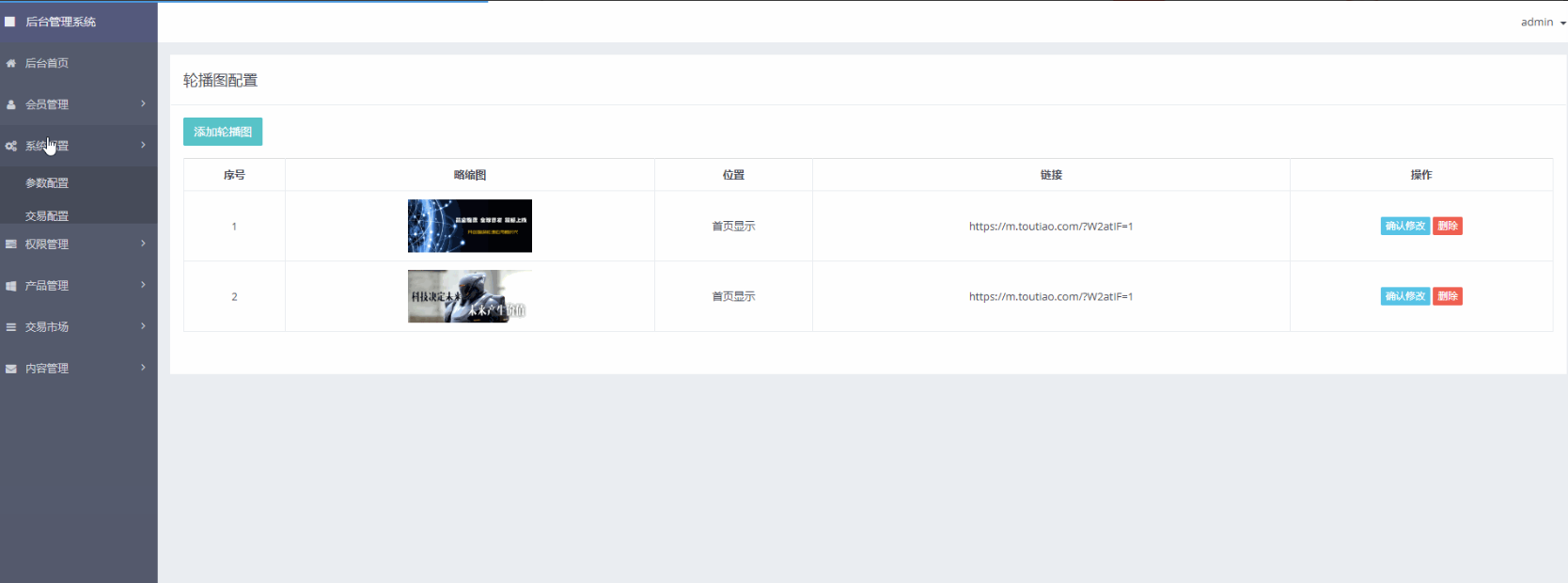Image resolution: width=1568 pixels, height=583 pixels.
Task: Click 删除 for carousel row 2
Action: [1447, 296]
